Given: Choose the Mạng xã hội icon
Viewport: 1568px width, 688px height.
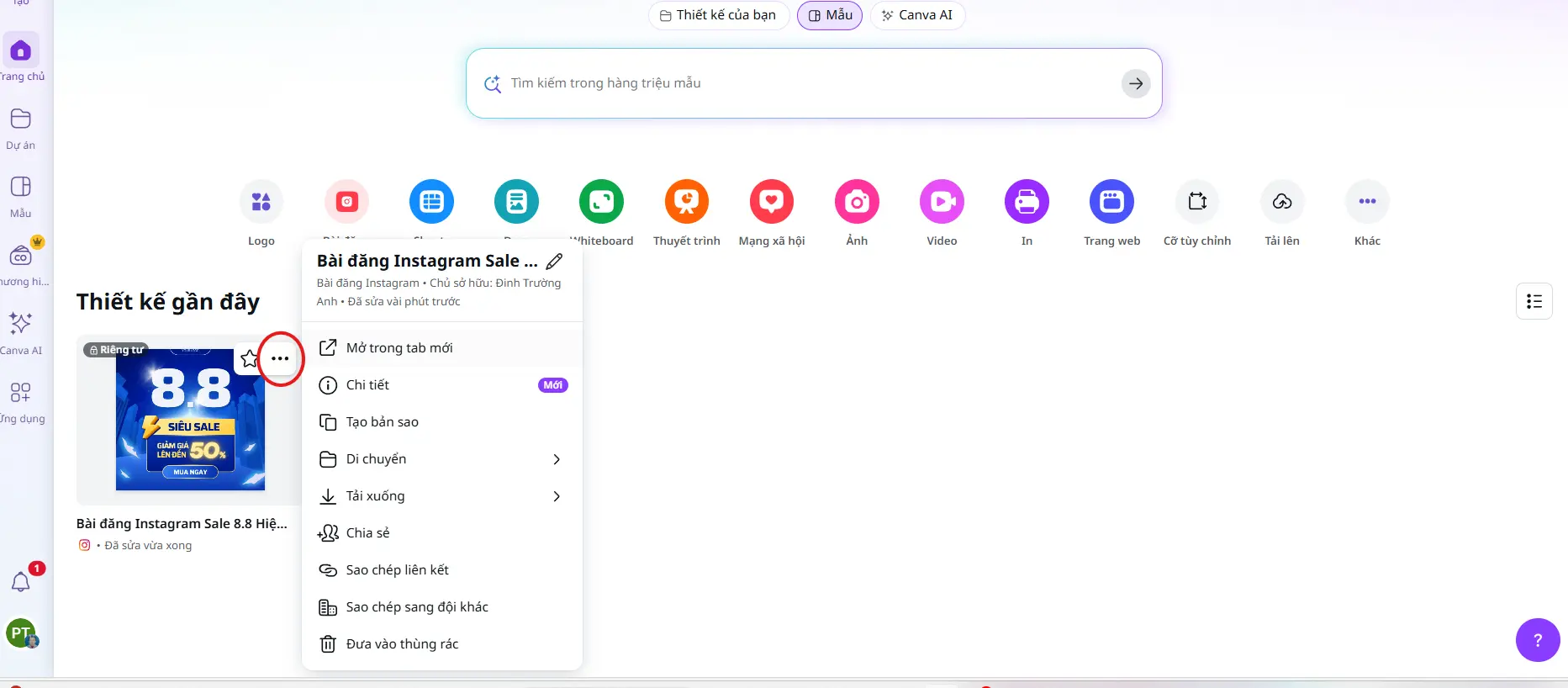Looking at the screenshot, I should pyautogui.click(x=771, y=202).
